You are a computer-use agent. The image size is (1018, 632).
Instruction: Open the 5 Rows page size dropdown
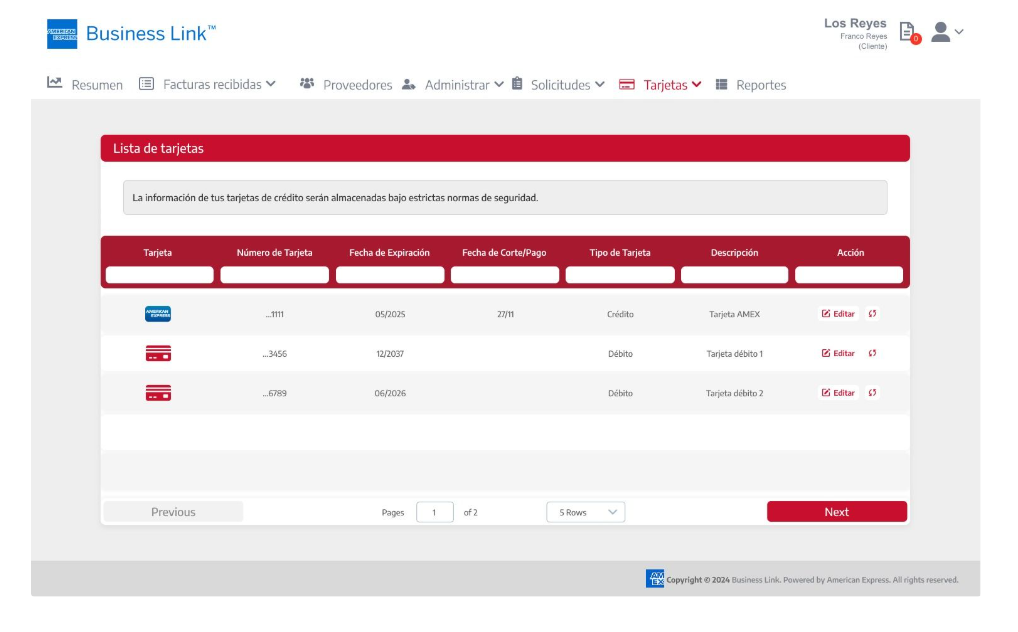585,512
